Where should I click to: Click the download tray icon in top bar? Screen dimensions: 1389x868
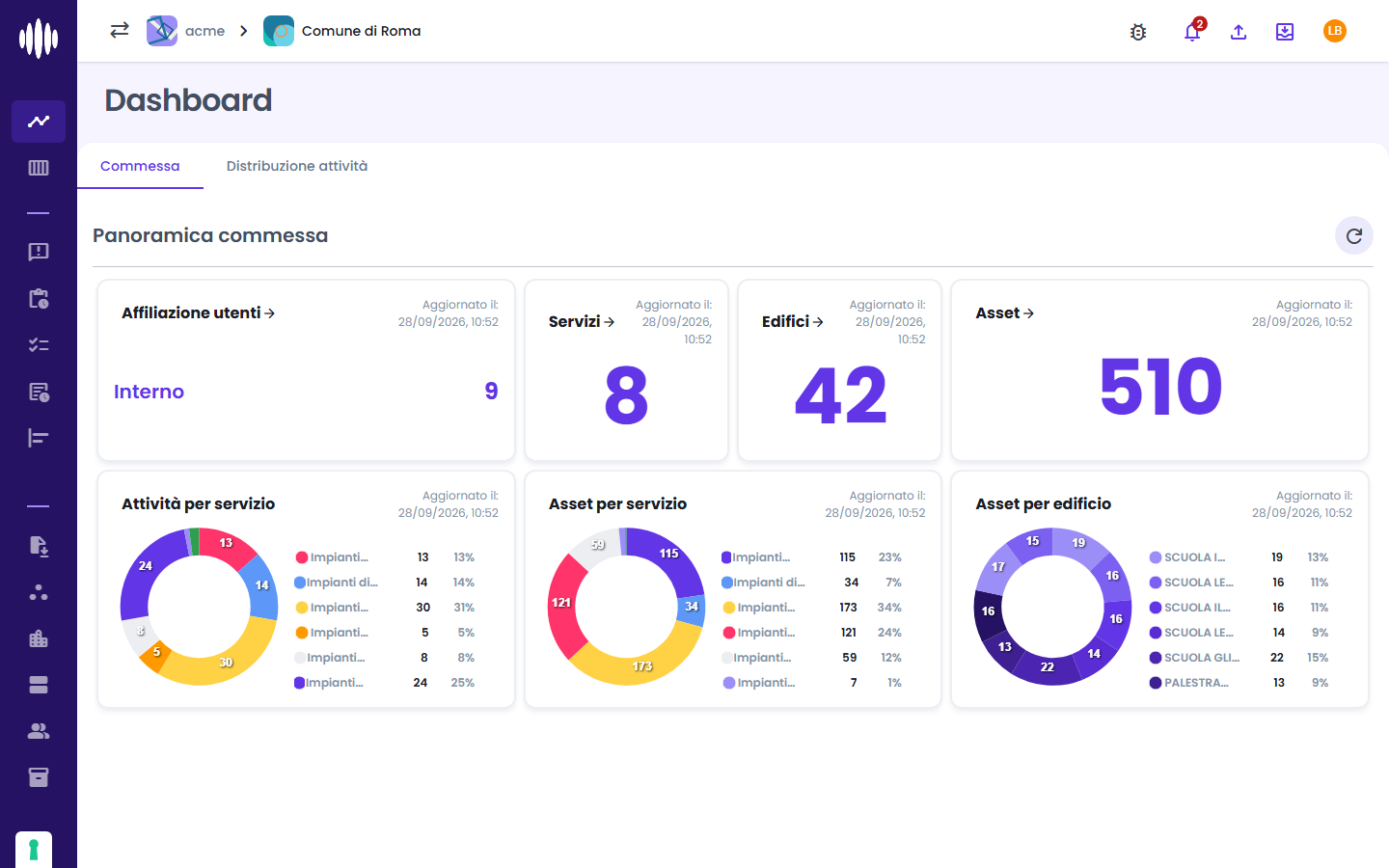1285,32
